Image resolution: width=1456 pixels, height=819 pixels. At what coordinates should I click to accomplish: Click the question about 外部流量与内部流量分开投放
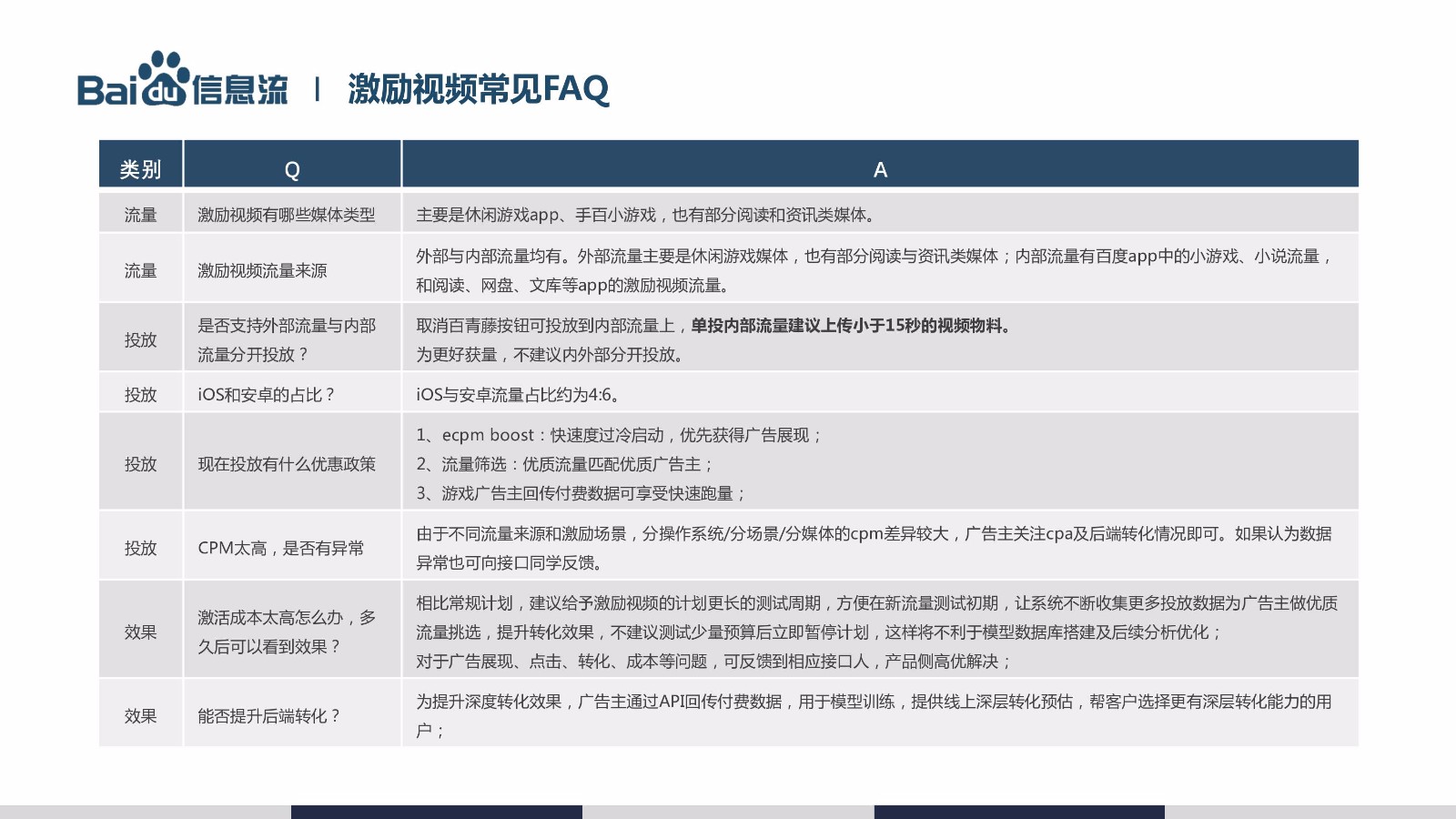click(x=286, y=339)
